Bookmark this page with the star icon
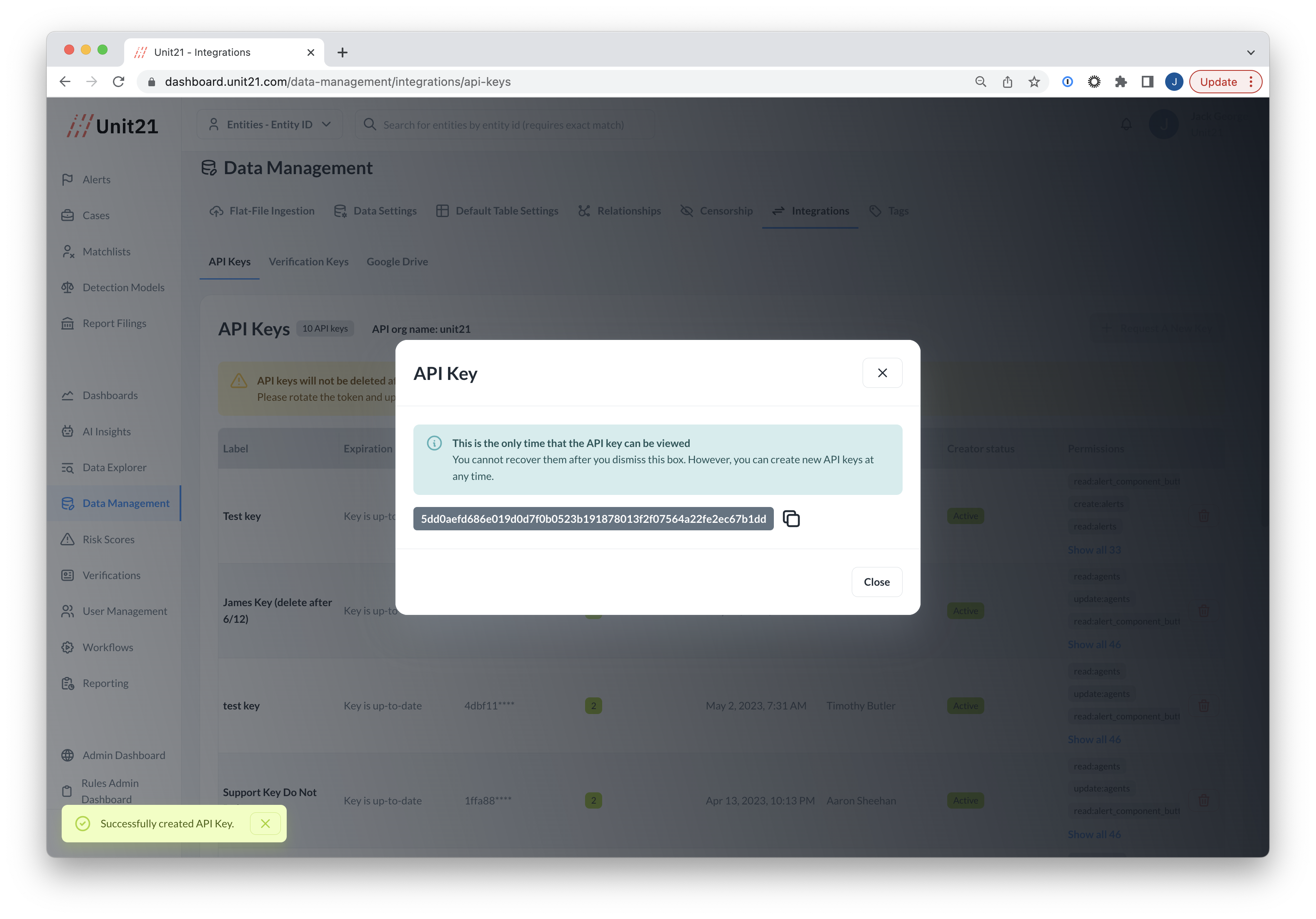1316x919 pixels. pos(1034,82)
